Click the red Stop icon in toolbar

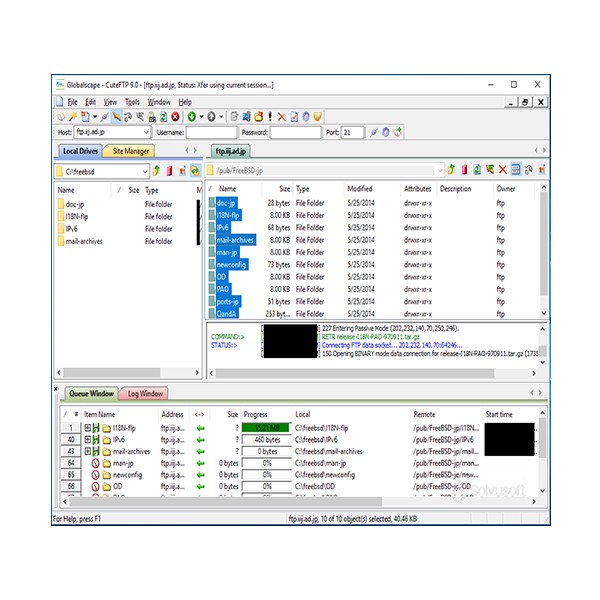pyautogui.click(x=175, y=117)
